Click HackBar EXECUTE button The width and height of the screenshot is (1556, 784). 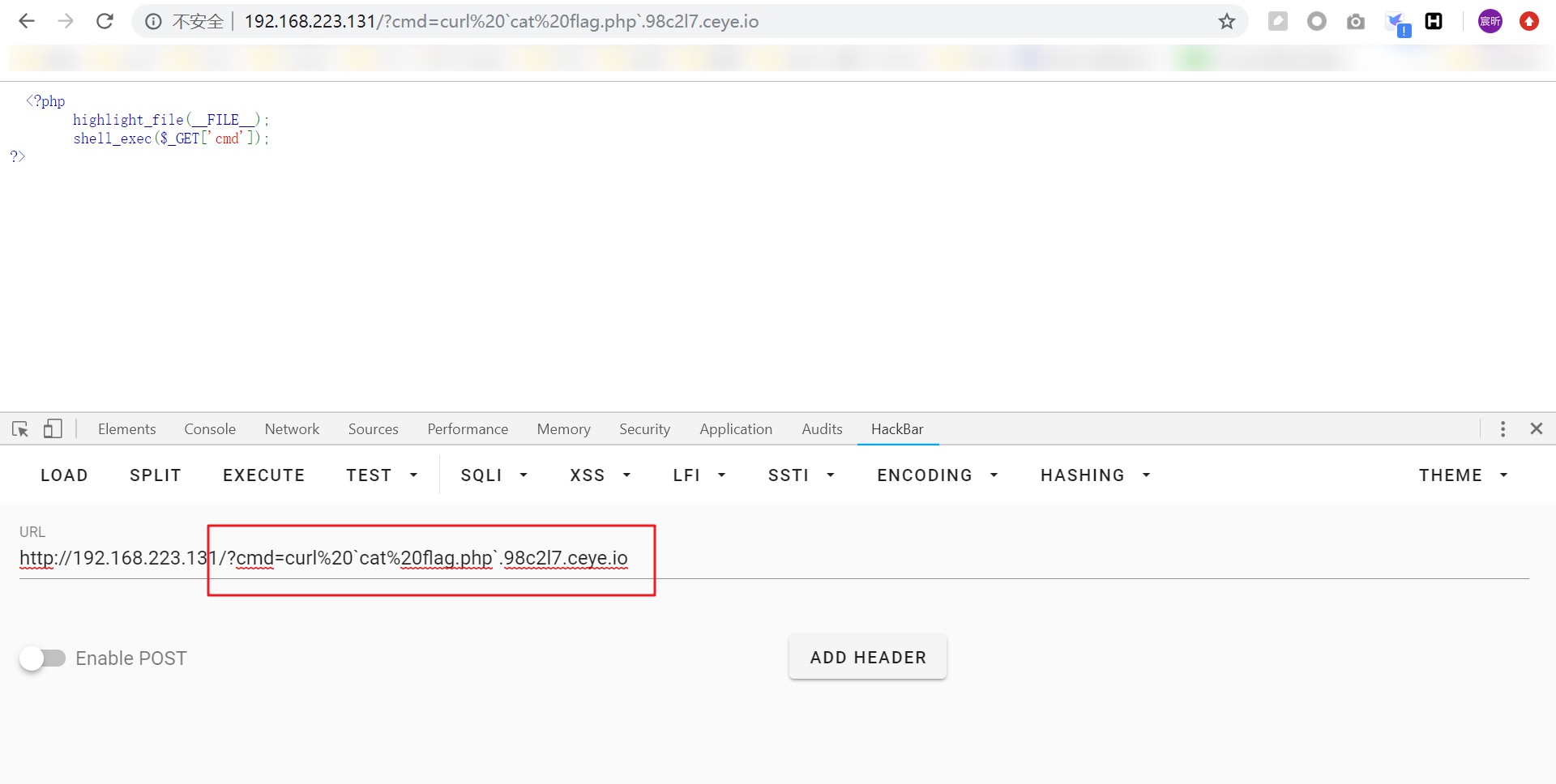click(264, 475)
